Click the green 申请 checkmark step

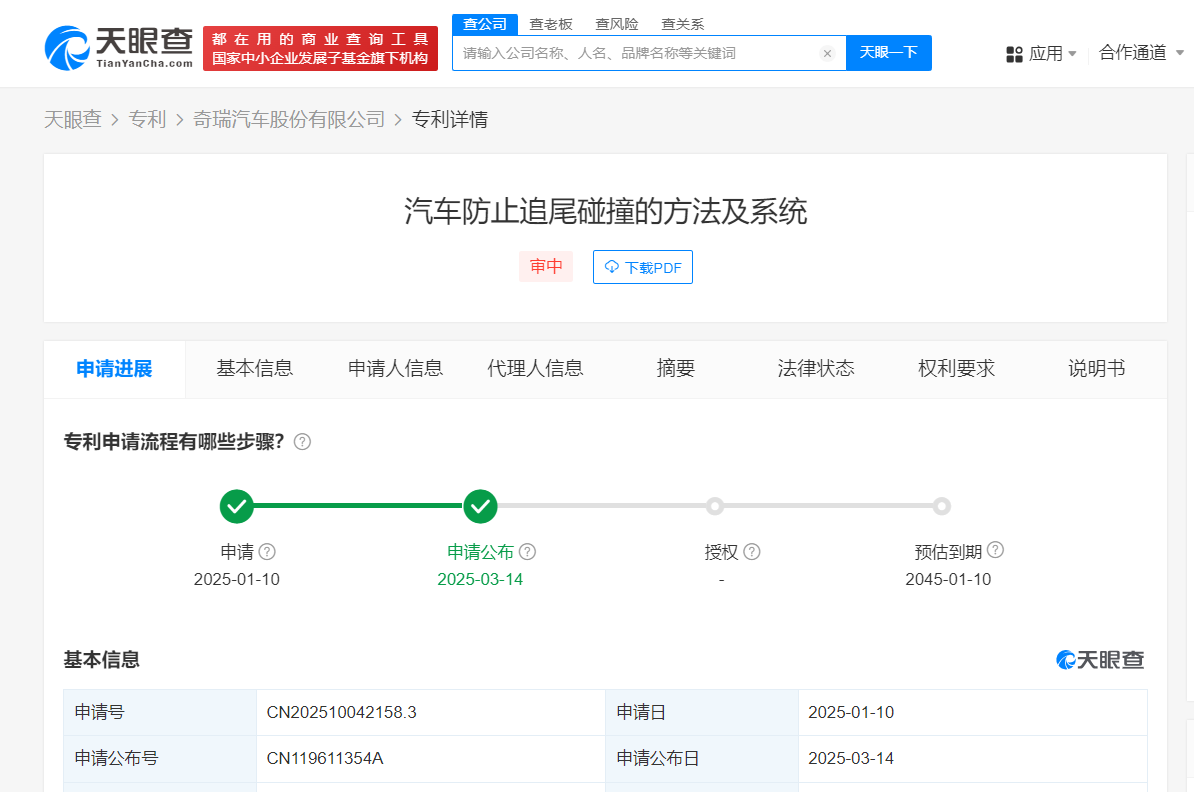coord(237,507)
